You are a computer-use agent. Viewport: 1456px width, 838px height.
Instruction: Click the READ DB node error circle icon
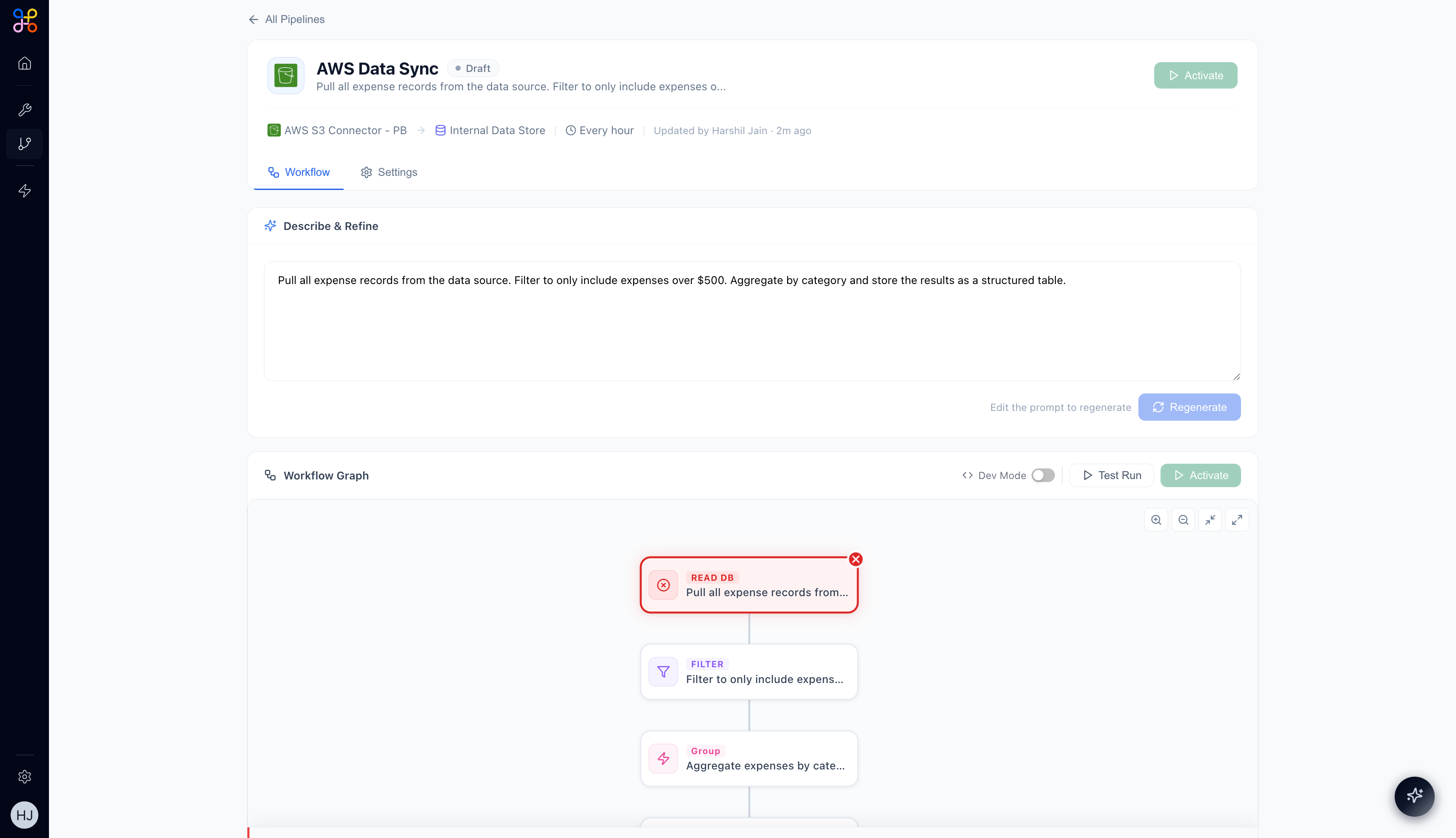(663, 585)
